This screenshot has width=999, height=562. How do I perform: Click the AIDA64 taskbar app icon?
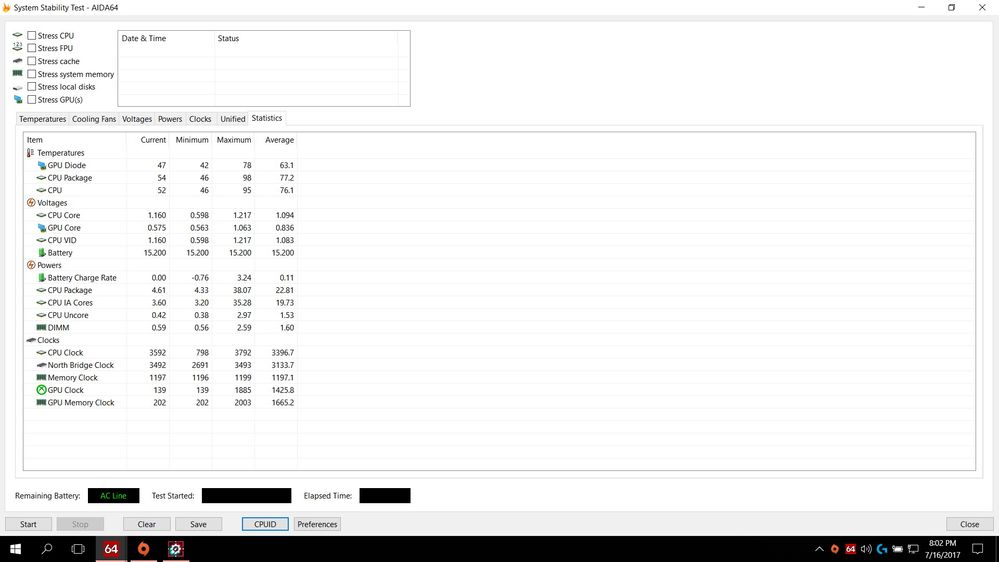pos(111,549)
